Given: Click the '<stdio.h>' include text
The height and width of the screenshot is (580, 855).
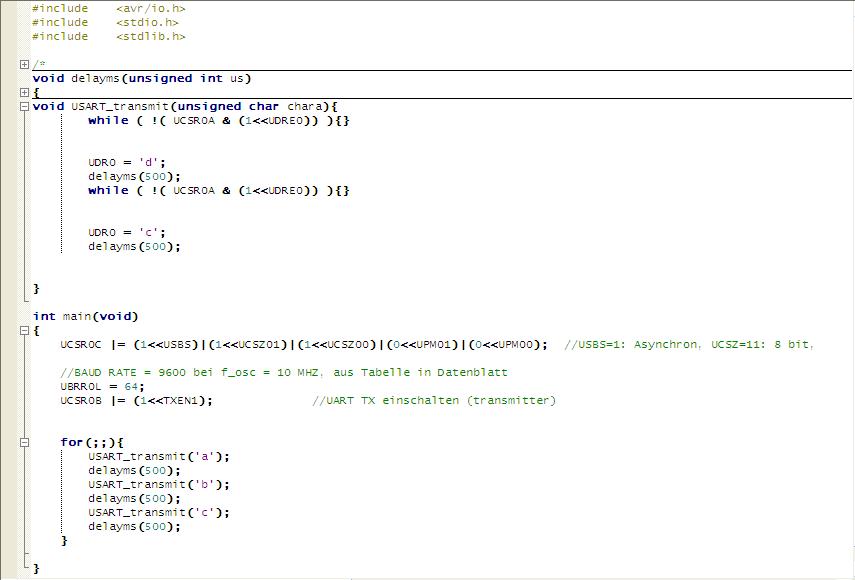Looking at the screenshot, I should tap(147, 23).
